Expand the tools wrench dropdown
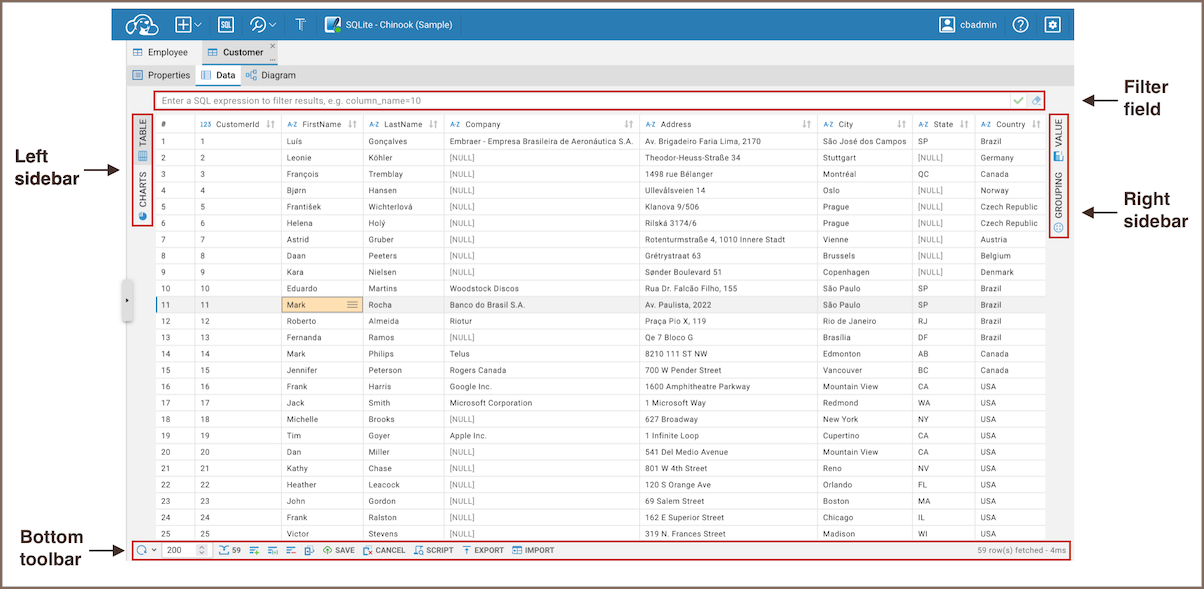This screenshot has width=1204, height=589. [264, 25]
